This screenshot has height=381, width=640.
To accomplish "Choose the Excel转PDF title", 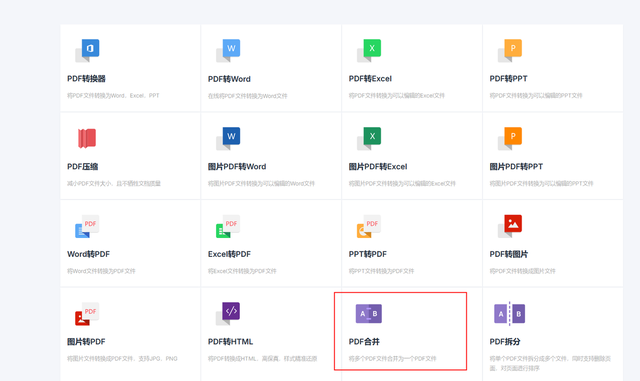I will [229, 254].
